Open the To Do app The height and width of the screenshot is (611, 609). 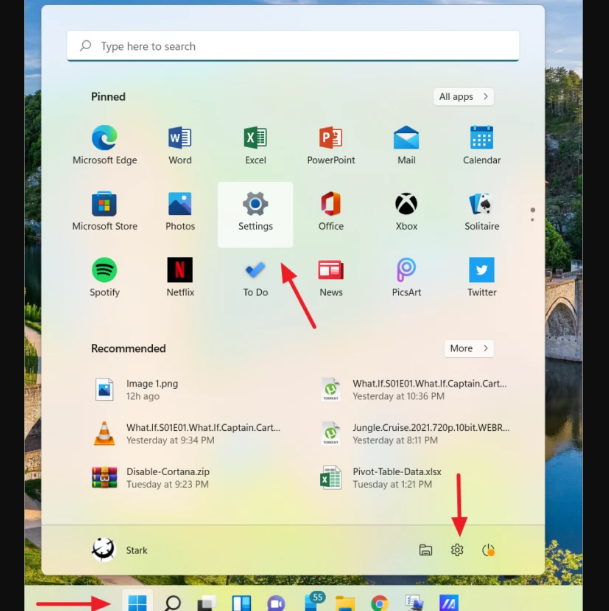tap(255, 277)
